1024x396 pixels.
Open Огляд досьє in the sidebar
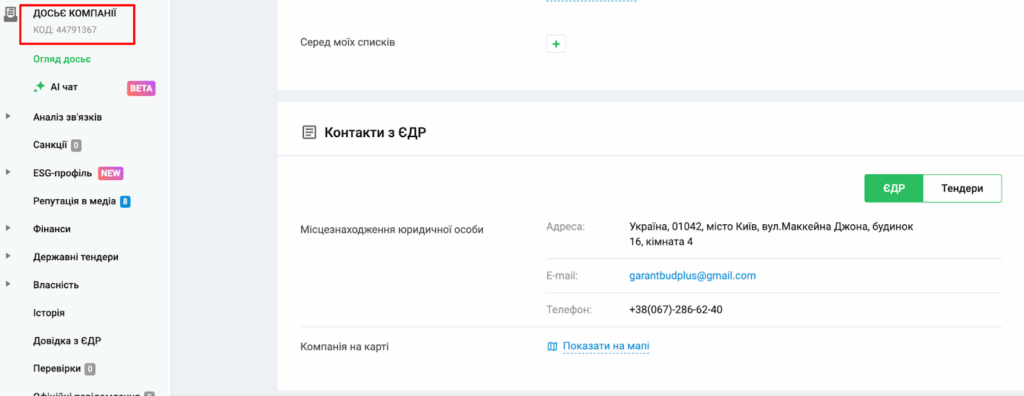click(x=62, y=59)
